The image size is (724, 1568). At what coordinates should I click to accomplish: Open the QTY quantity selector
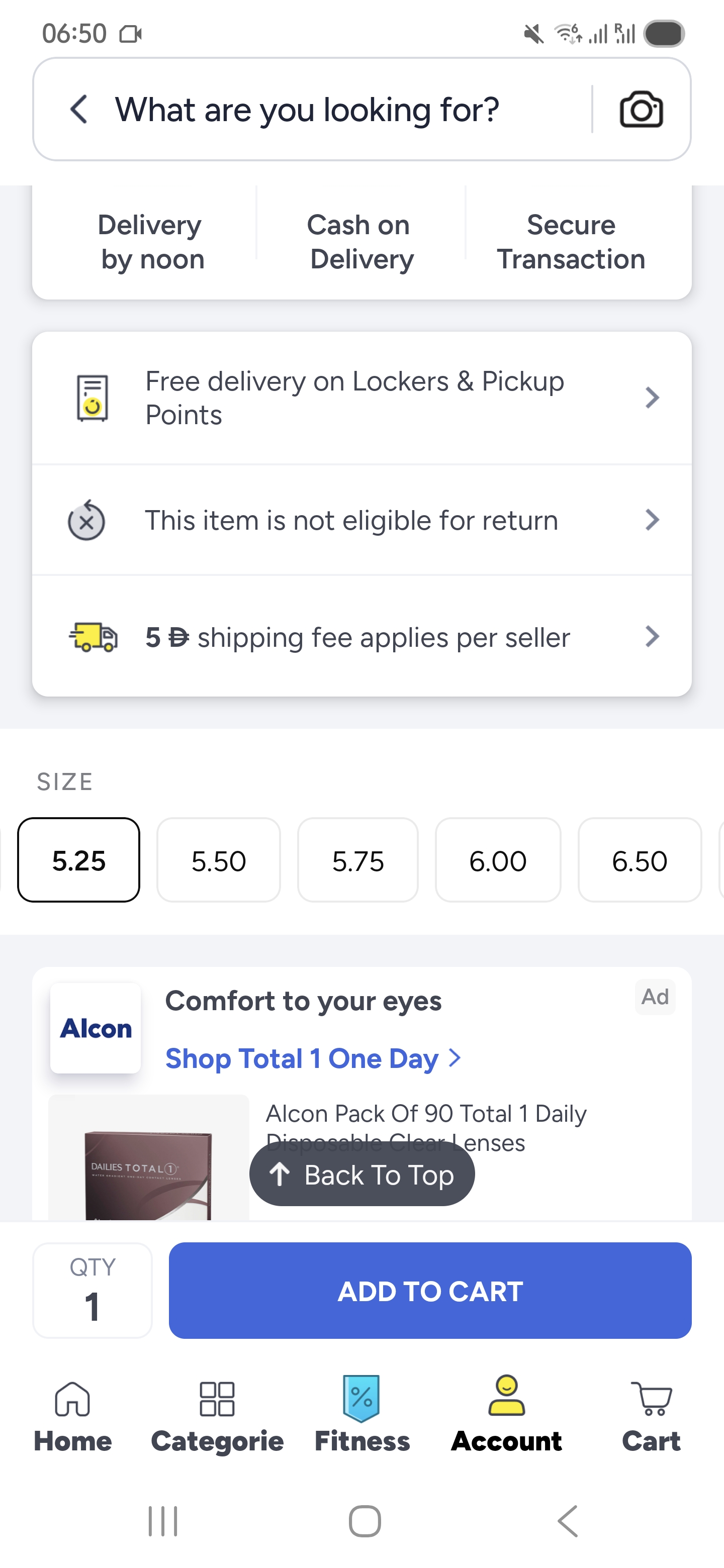coord(93,1291)
